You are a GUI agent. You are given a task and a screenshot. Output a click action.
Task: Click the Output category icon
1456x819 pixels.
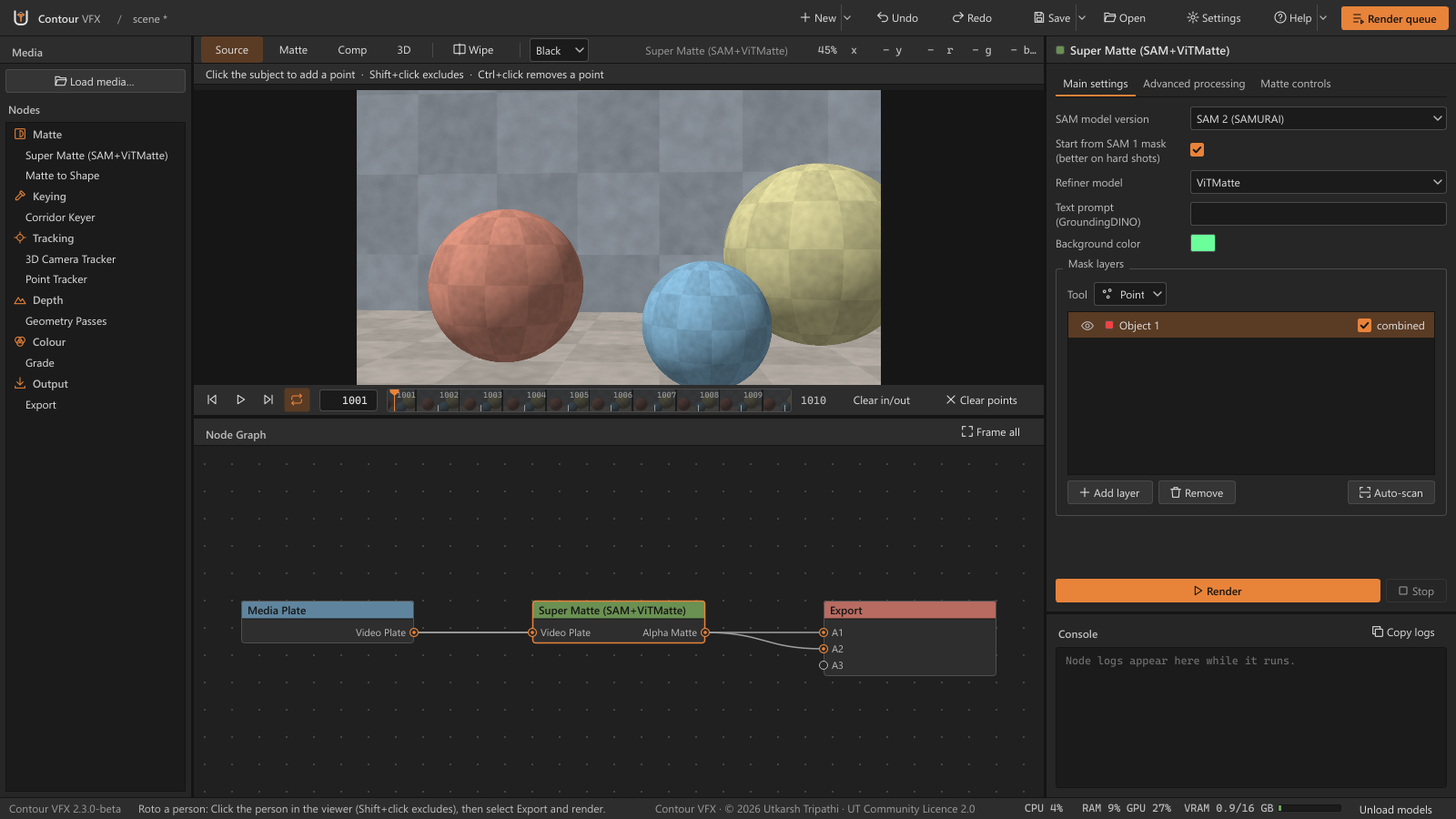click(20, 383)
